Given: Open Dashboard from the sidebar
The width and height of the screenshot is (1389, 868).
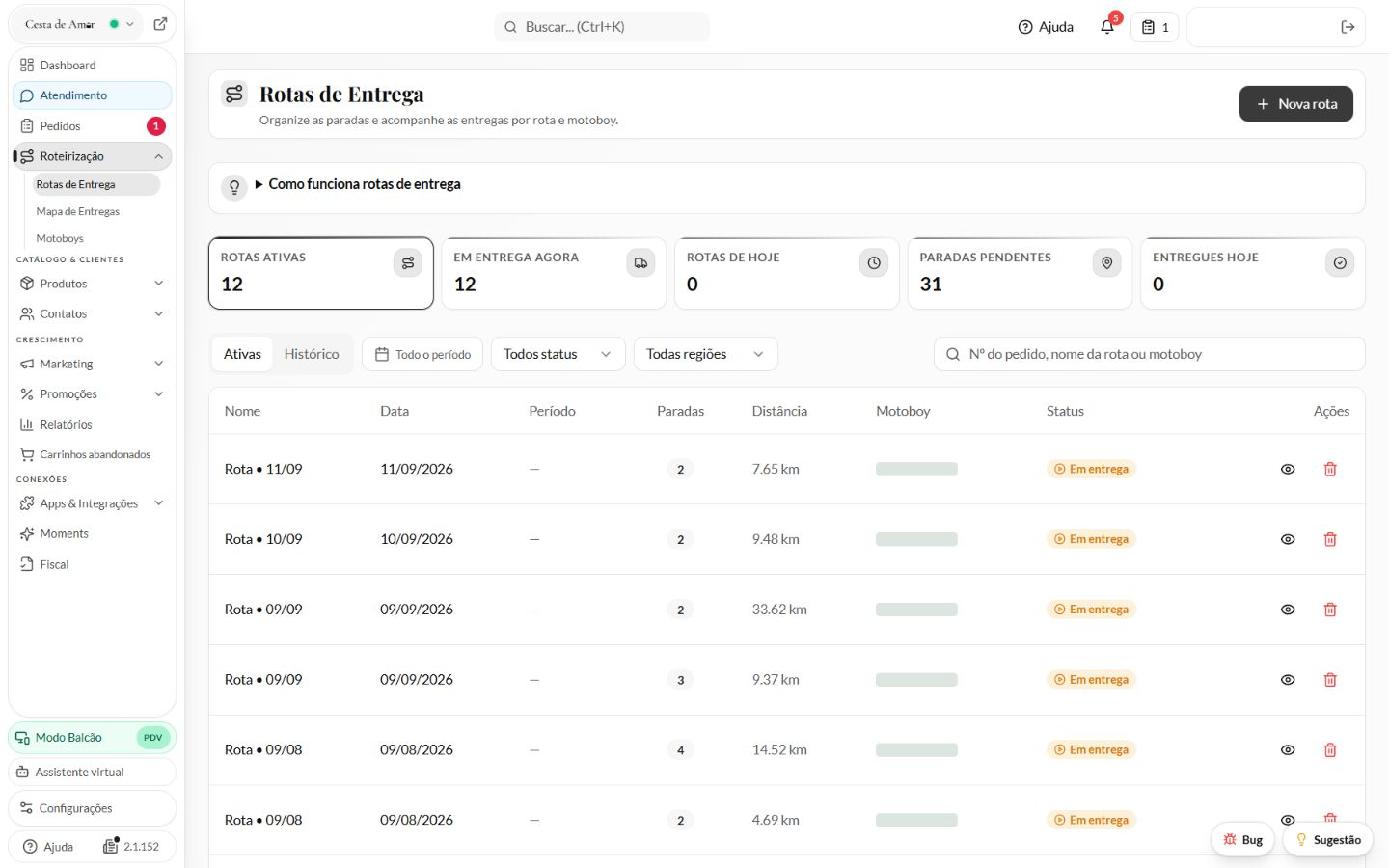Looking at the screenshot, I should pyautogui.click(x=92, y=66).
